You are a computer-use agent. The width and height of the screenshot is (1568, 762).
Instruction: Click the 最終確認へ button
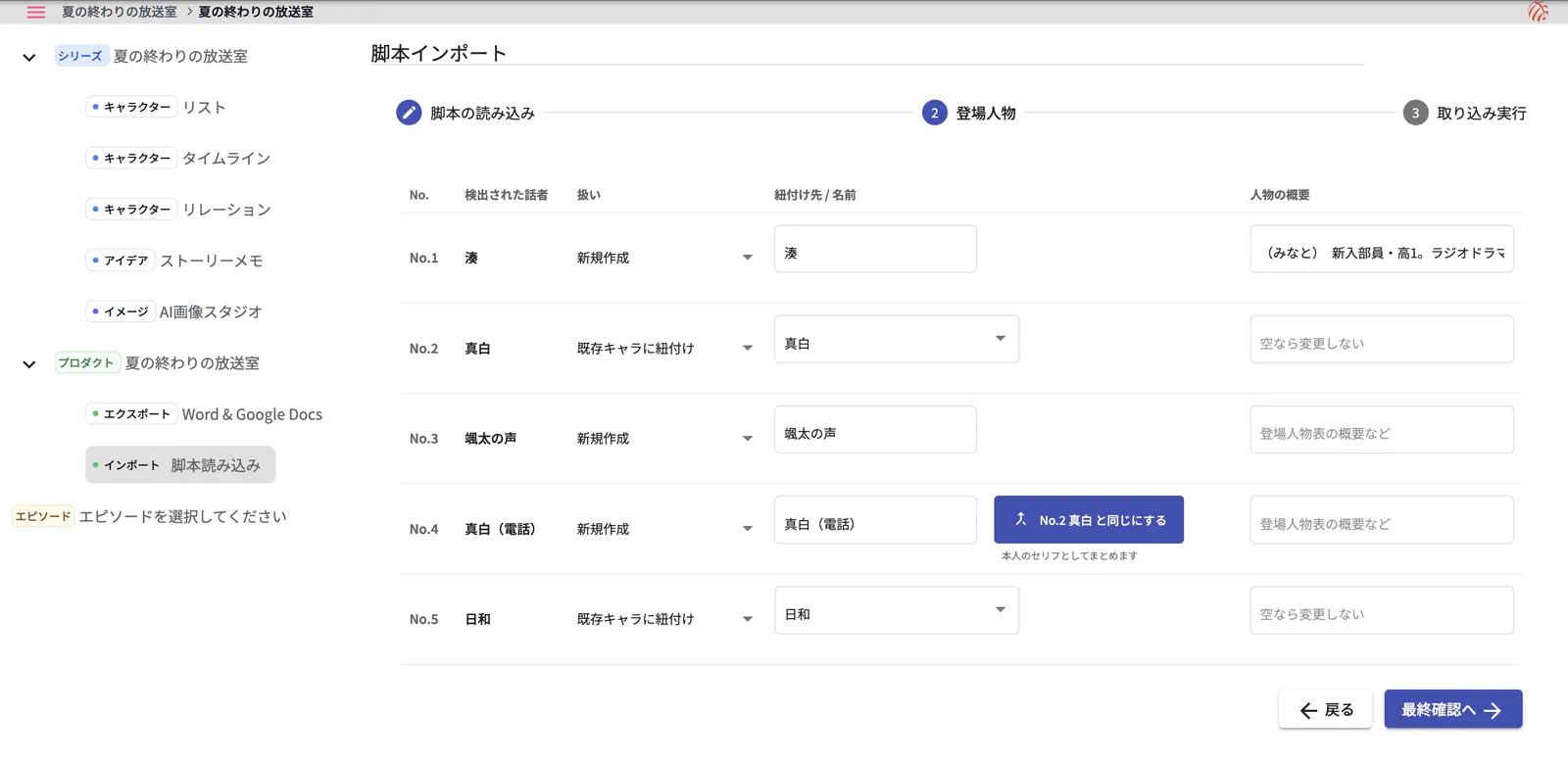pyautogui.click(x=1453, y=710)
